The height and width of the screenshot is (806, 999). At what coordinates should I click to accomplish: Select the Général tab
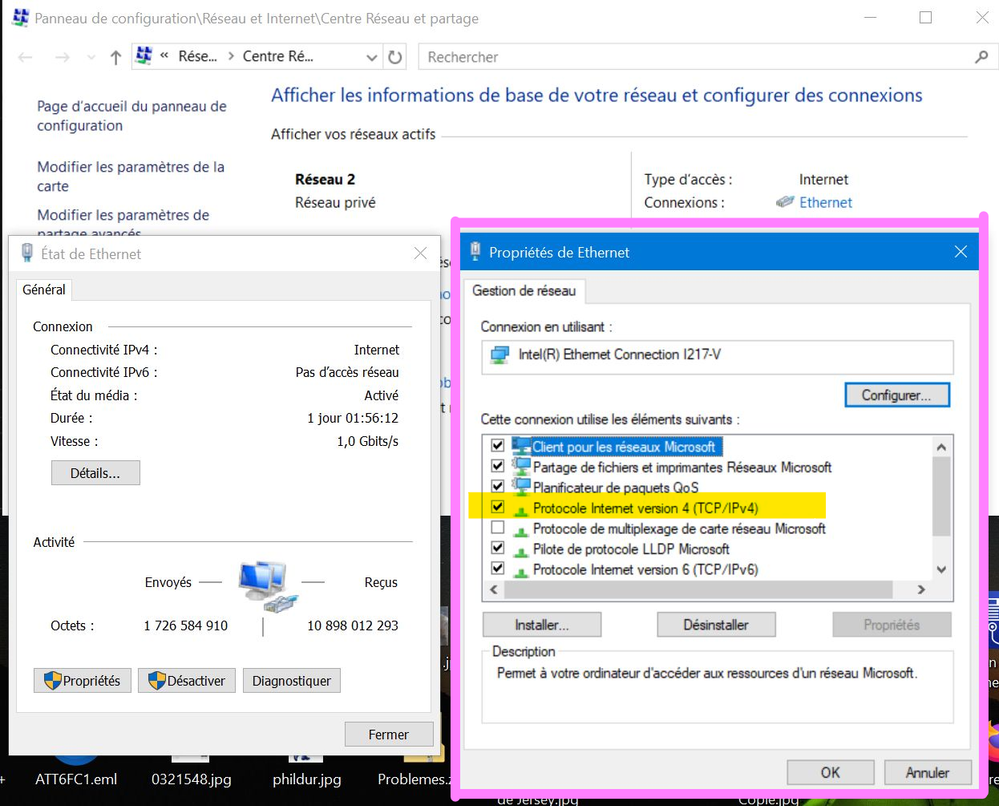click(x=44, y=289)
